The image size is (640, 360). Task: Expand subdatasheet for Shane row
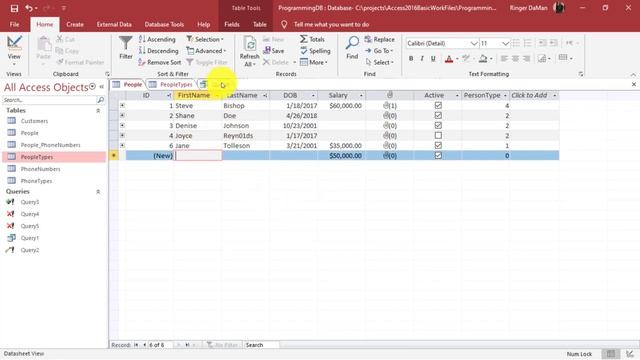click(x=122, y=116)
